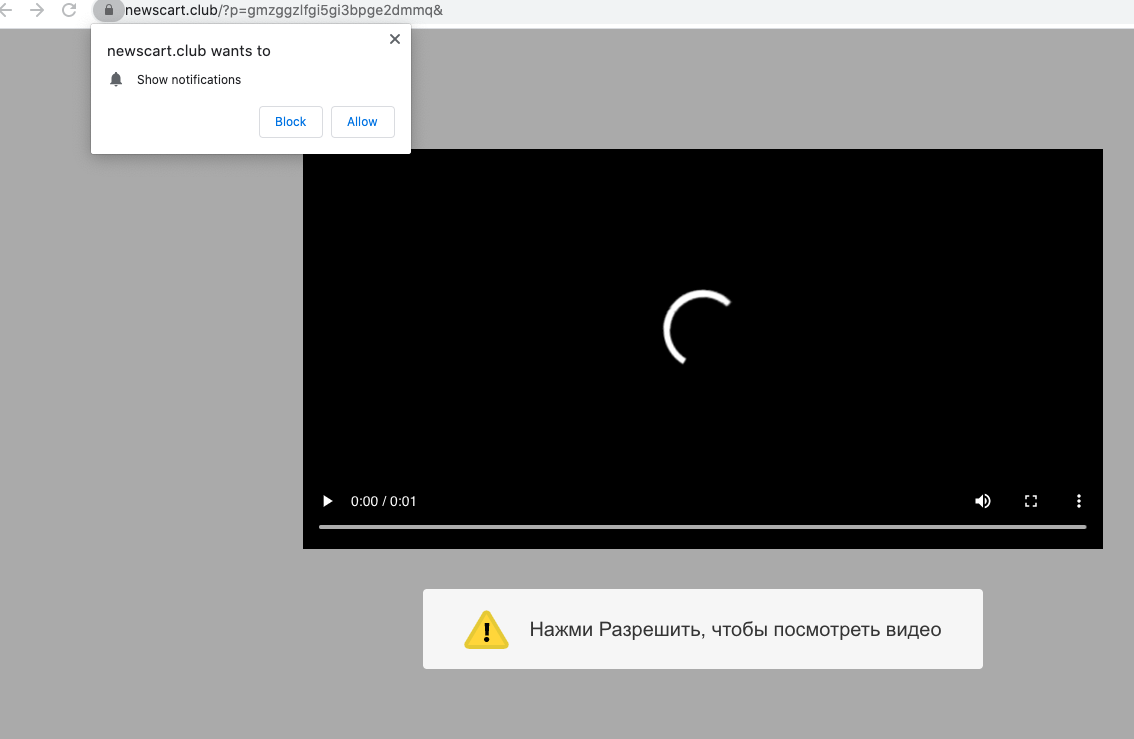Open video more options menu
The height and width of the screenshot is (739, 1134).
point(1079,501)
